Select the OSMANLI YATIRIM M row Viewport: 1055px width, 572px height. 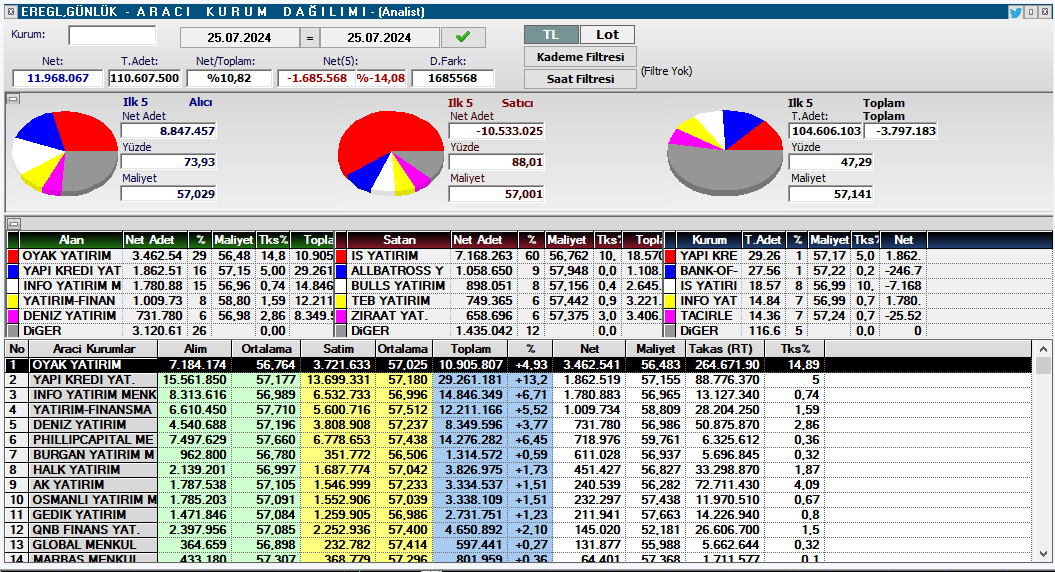click(x=518, y=499)
